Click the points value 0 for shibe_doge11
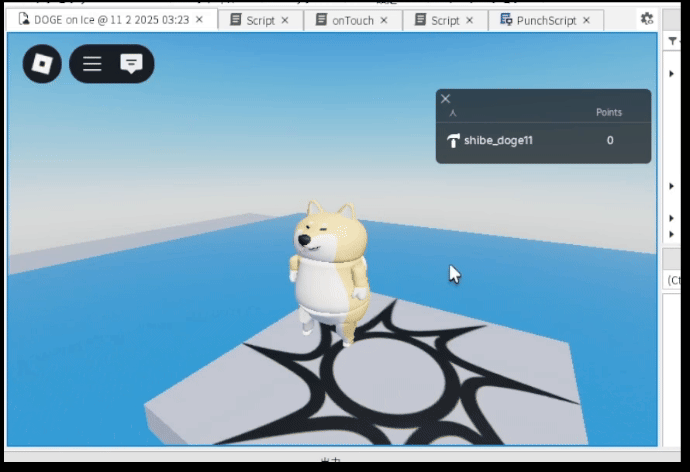Screen dimensions: 690x472 (610, 140)
